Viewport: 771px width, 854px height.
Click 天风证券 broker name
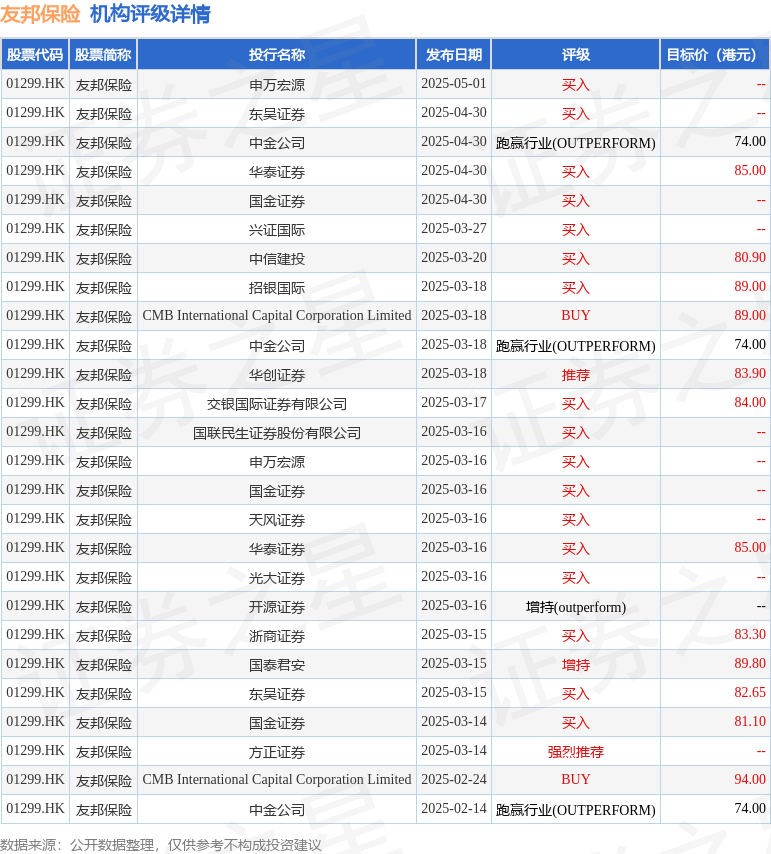coord(277,519)
